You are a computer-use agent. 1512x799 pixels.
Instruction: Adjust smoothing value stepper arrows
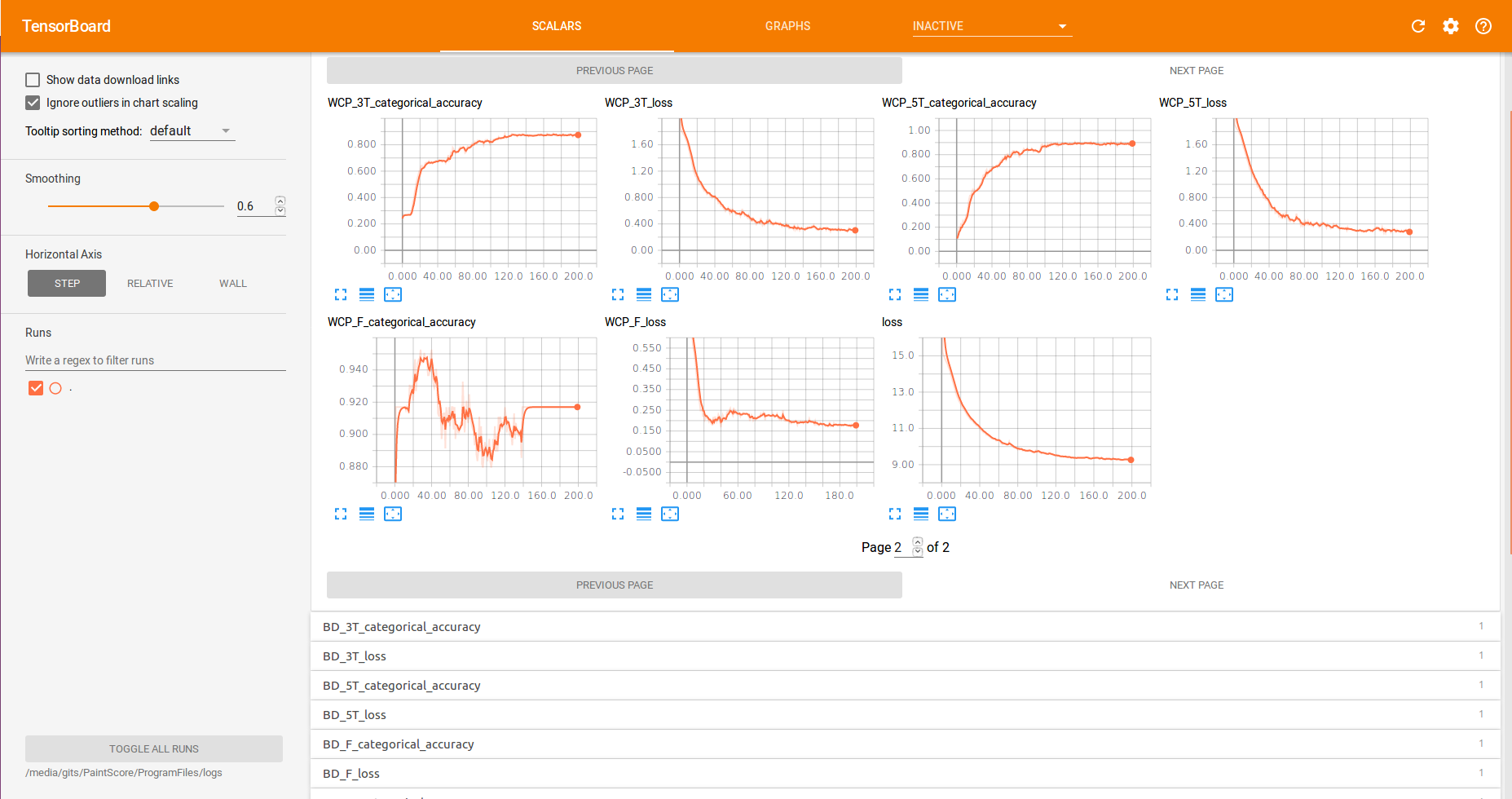tap(280, 205)
